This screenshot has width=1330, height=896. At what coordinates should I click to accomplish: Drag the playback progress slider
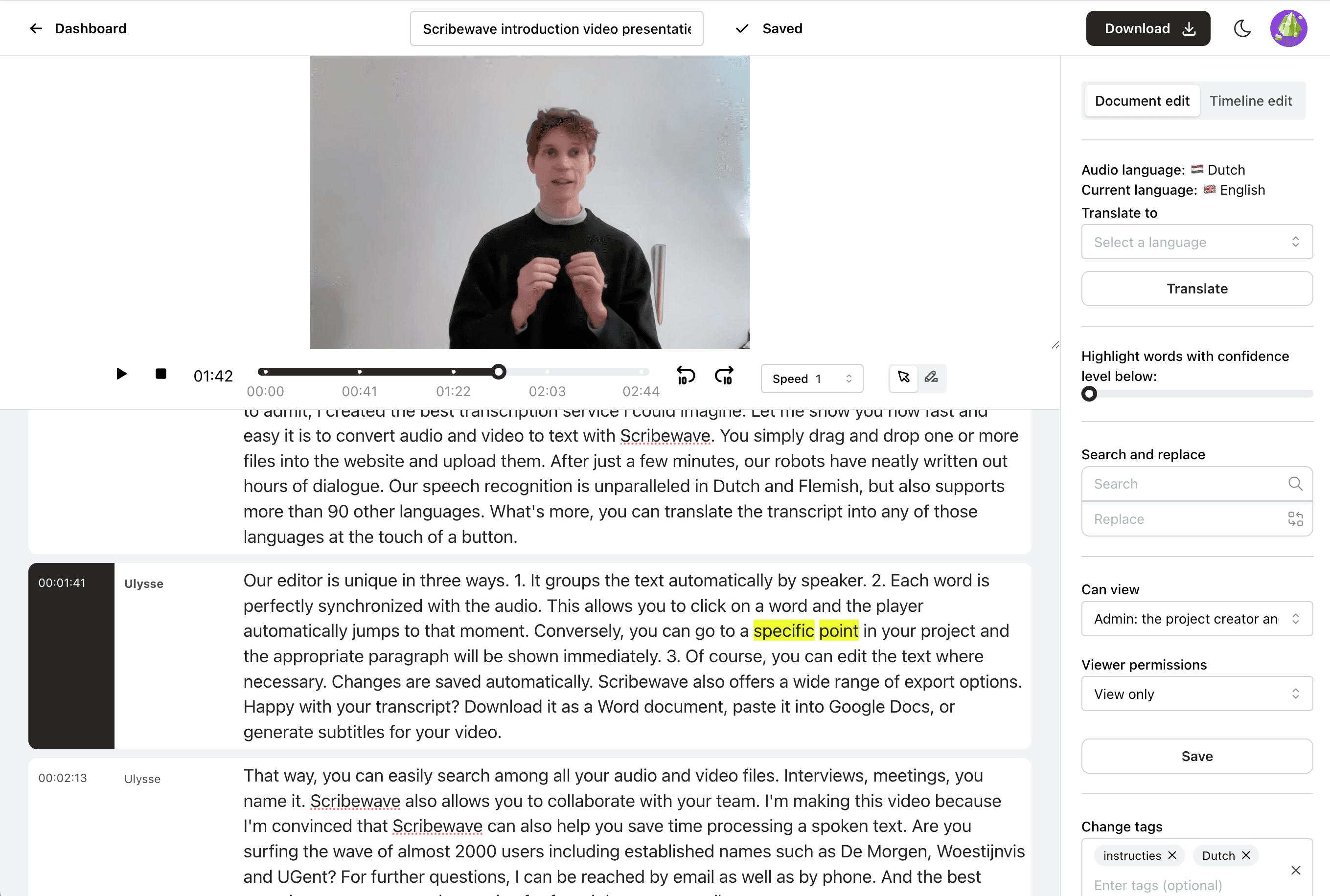pyautogui.click(x=499, y=371)
